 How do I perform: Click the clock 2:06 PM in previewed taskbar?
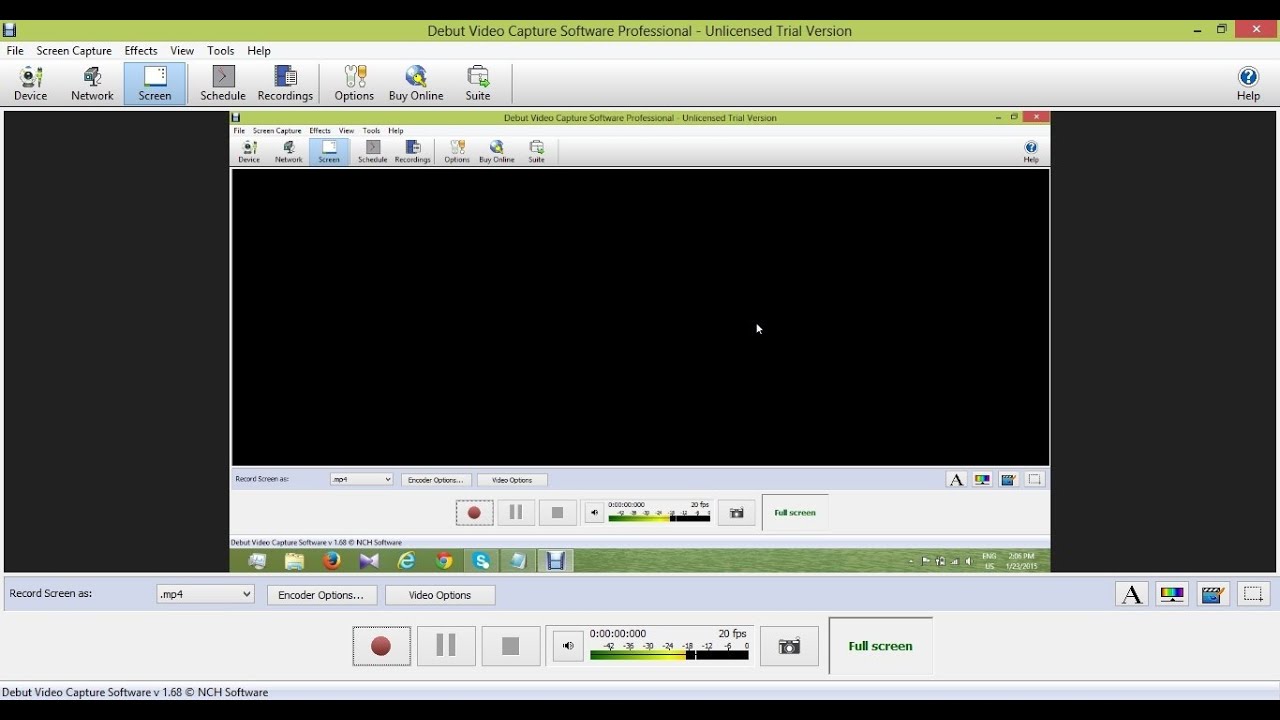(x=1022, y=556)
